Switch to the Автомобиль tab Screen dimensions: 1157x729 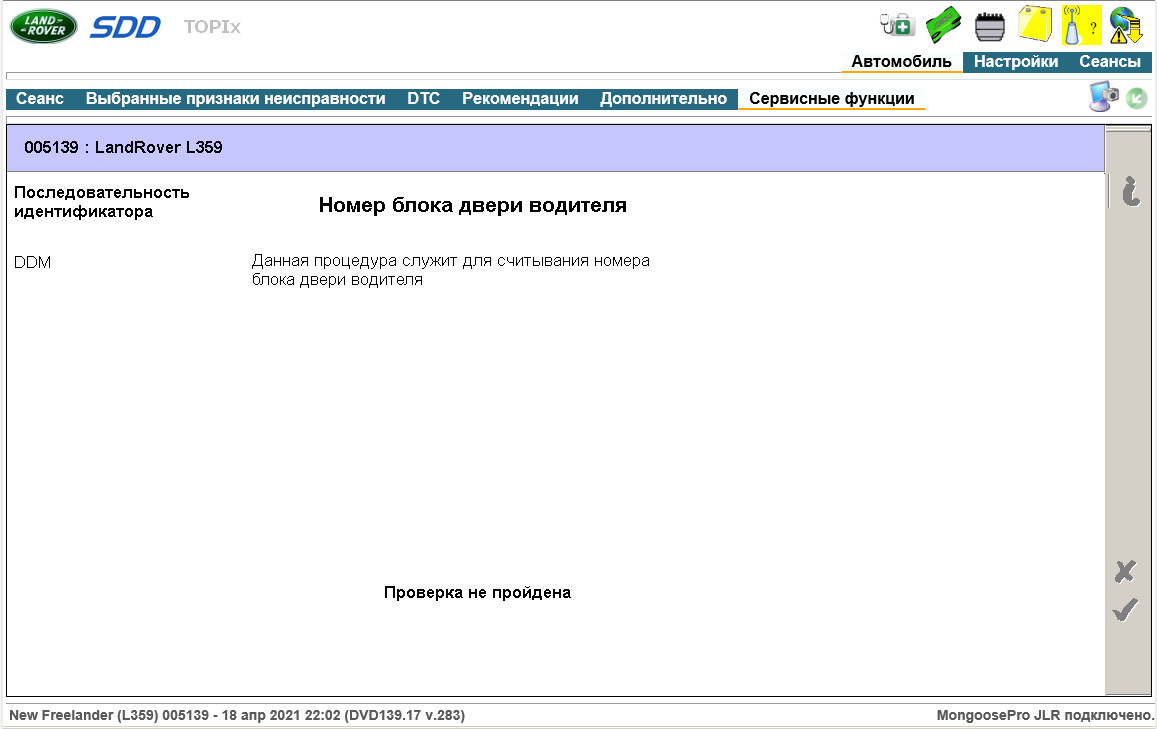coord(902,61)
